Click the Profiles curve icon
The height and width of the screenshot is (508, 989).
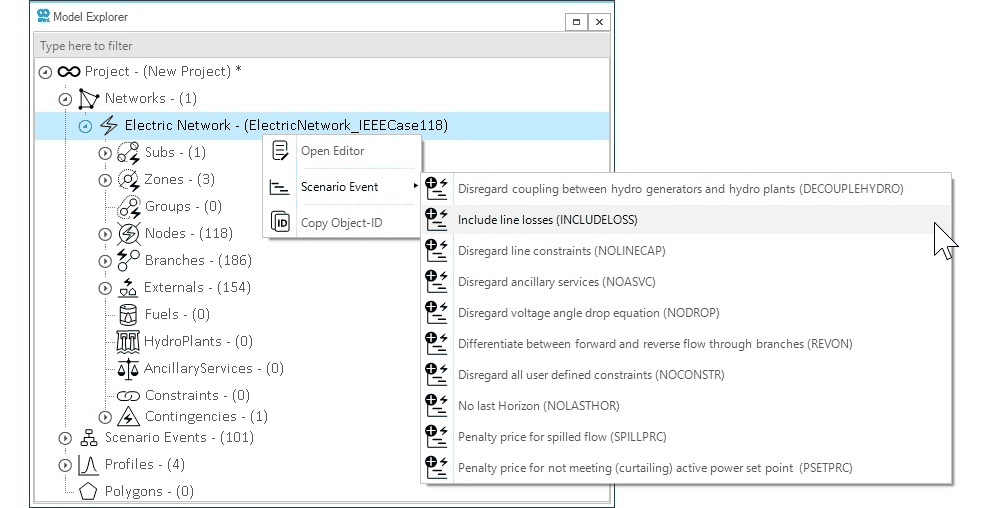pyautogui.click(x=88, y=465)
